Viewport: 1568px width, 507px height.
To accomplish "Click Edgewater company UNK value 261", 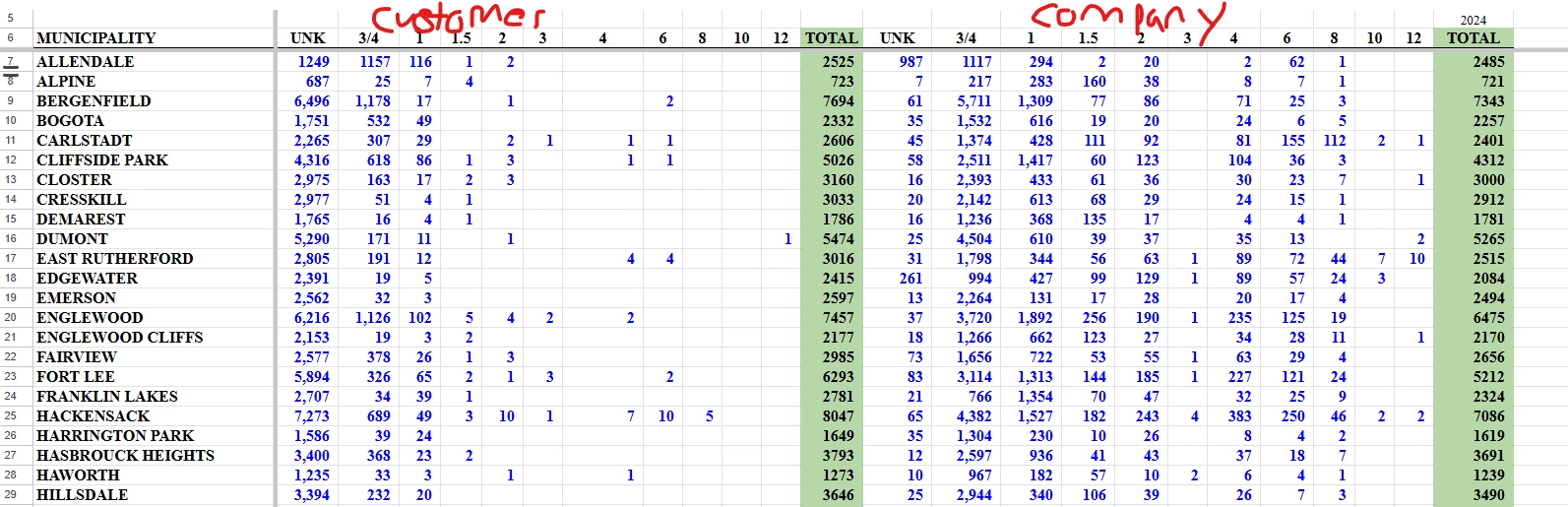I will click(910, 279).
